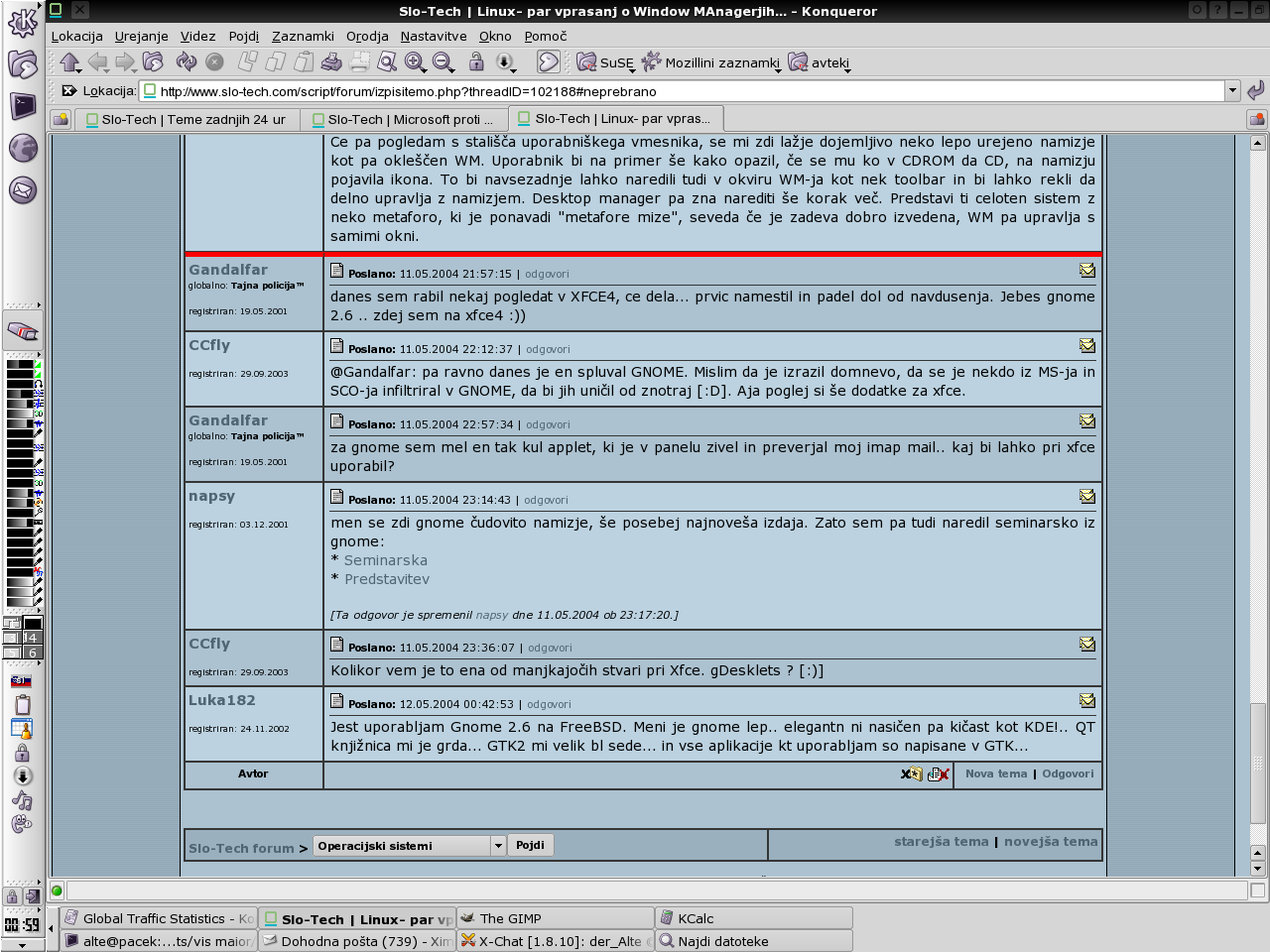Open the avteki bookmarks folder dropdown

(820, 62)
